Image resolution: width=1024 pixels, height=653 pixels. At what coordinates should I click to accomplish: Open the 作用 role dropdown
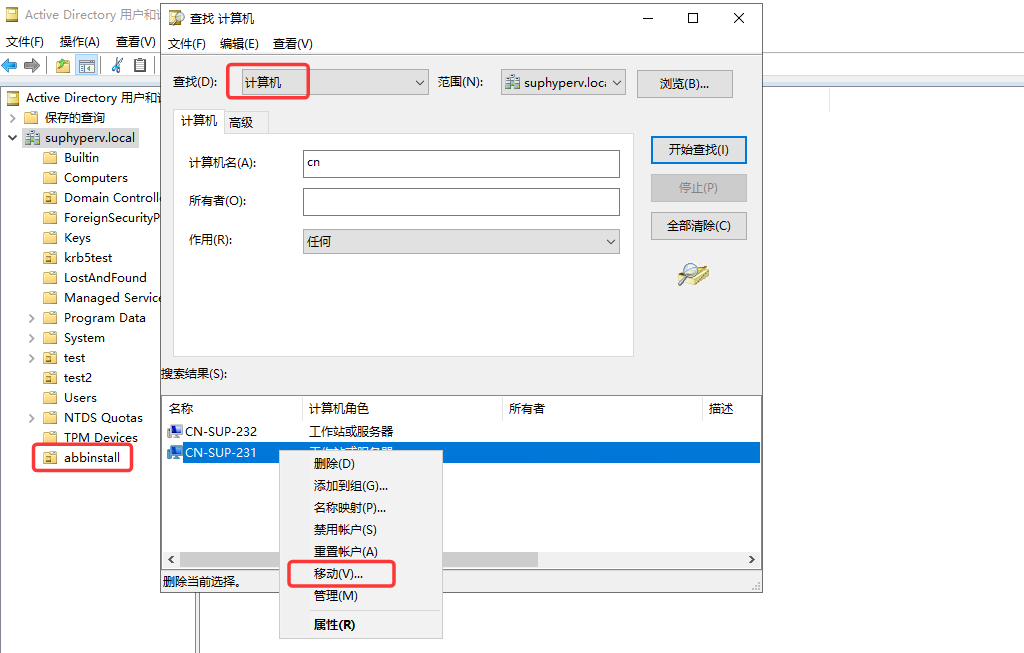[461, 242]
